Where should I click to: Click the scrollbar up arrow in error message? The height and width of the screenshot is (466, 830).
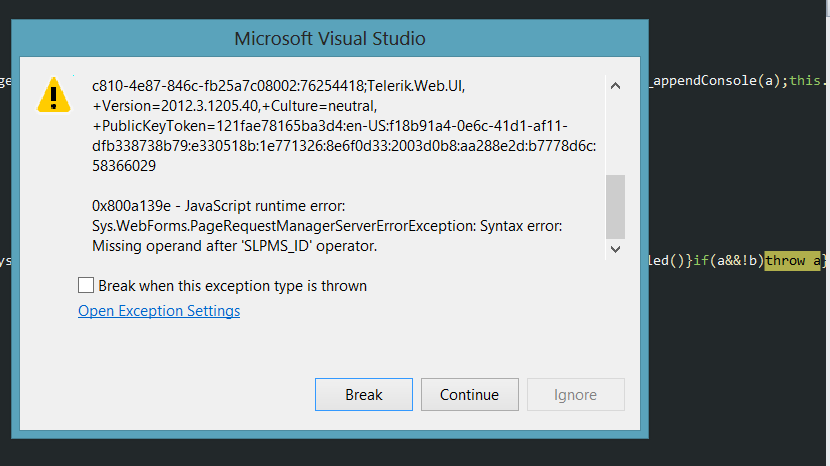point(615,86)
